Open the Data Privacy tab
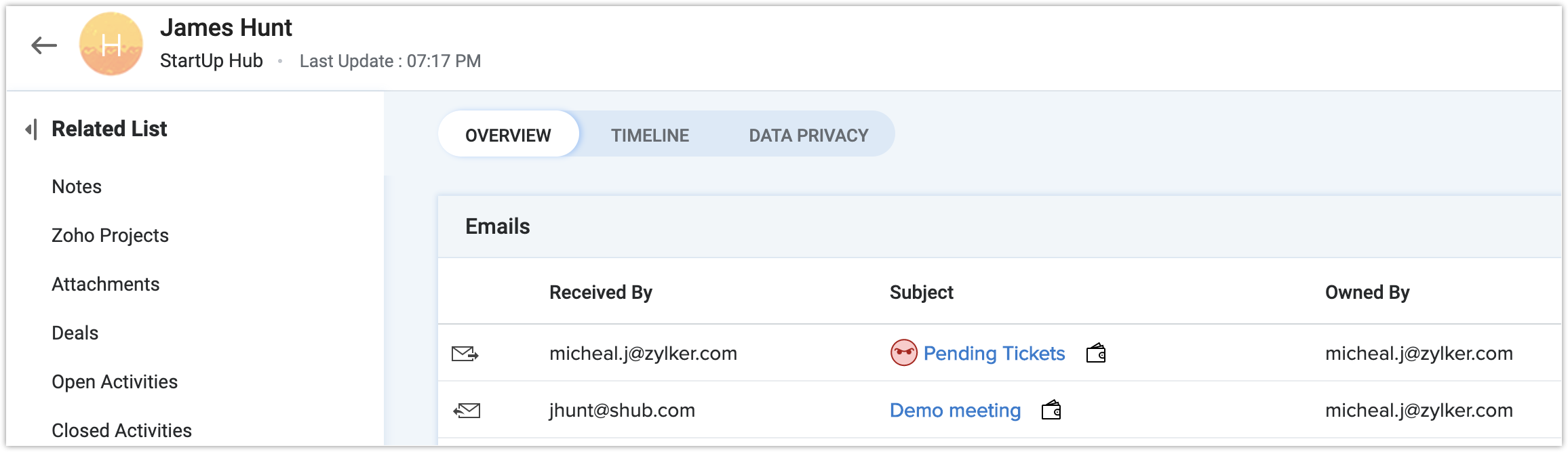Image resolution: width=1568 pixels, height=452 pixels. pos(808,136)
